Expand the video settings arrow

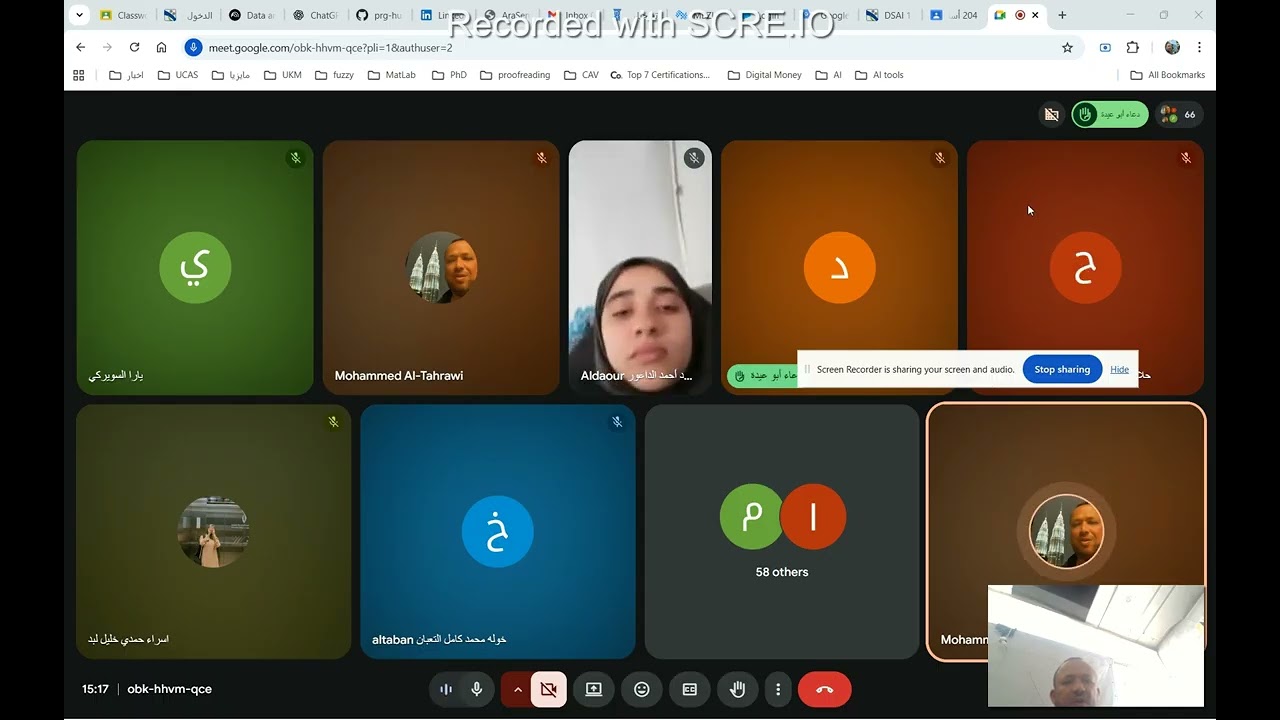pos(517,689)
